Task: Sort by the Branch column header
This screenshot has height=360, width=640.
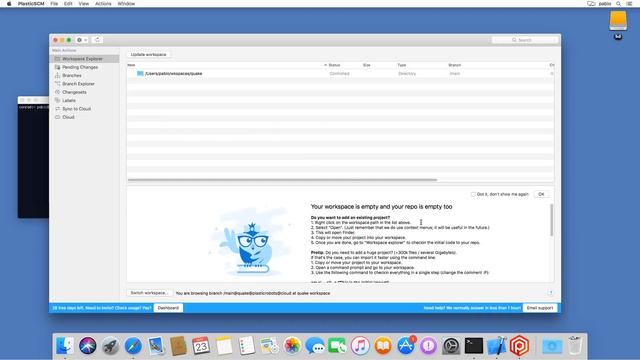Action: [x=454, y=65]
